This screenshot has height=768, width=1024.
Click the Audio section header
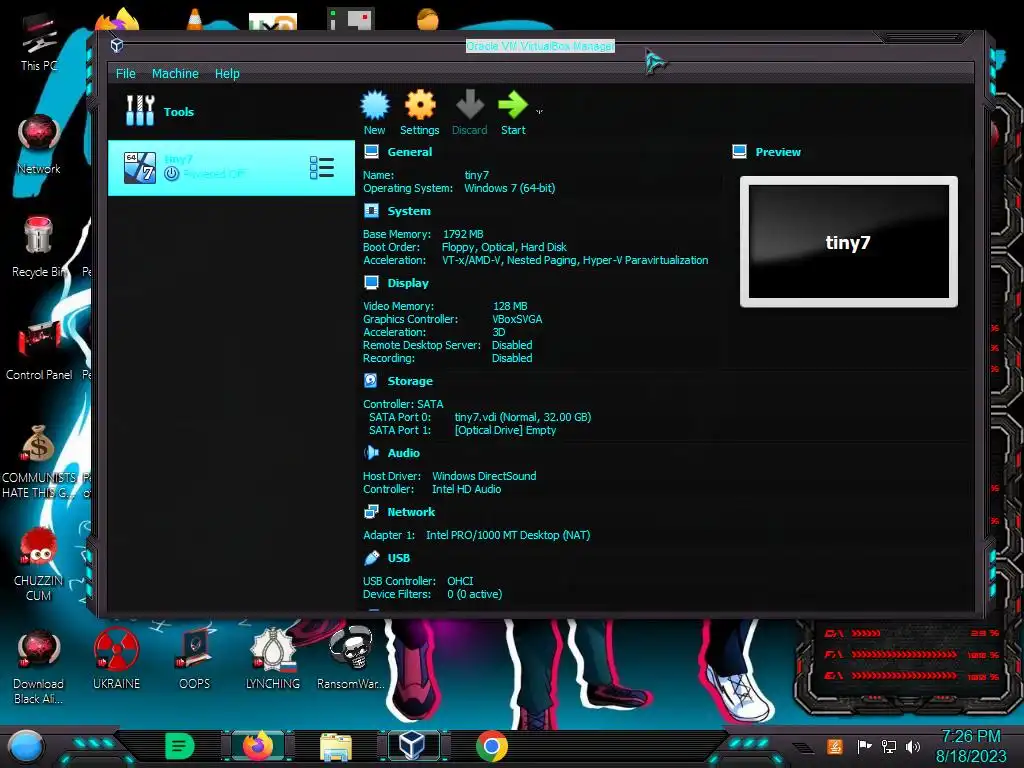tap(404, 453)
